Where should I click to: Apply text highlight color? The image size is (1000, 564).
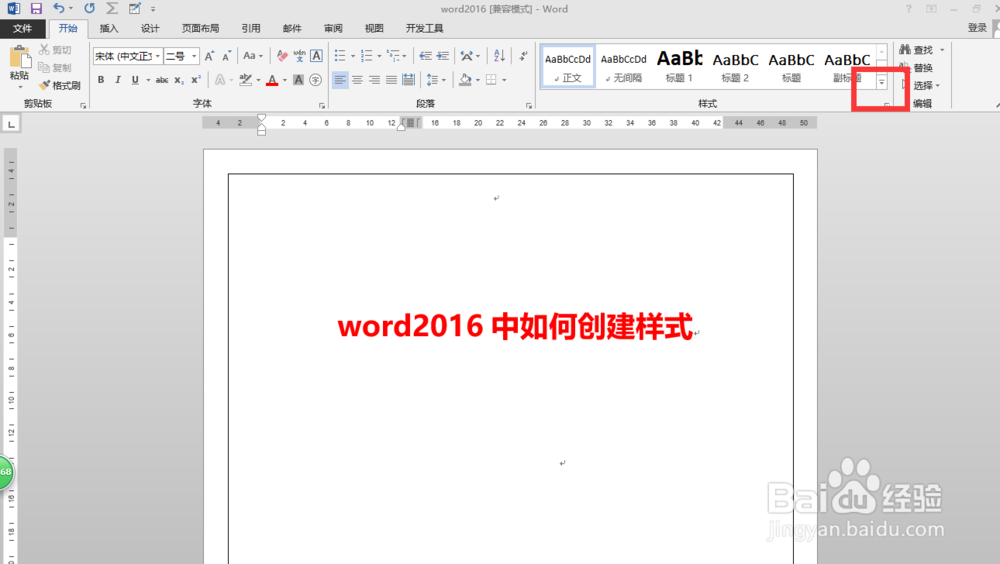[246, 80]
